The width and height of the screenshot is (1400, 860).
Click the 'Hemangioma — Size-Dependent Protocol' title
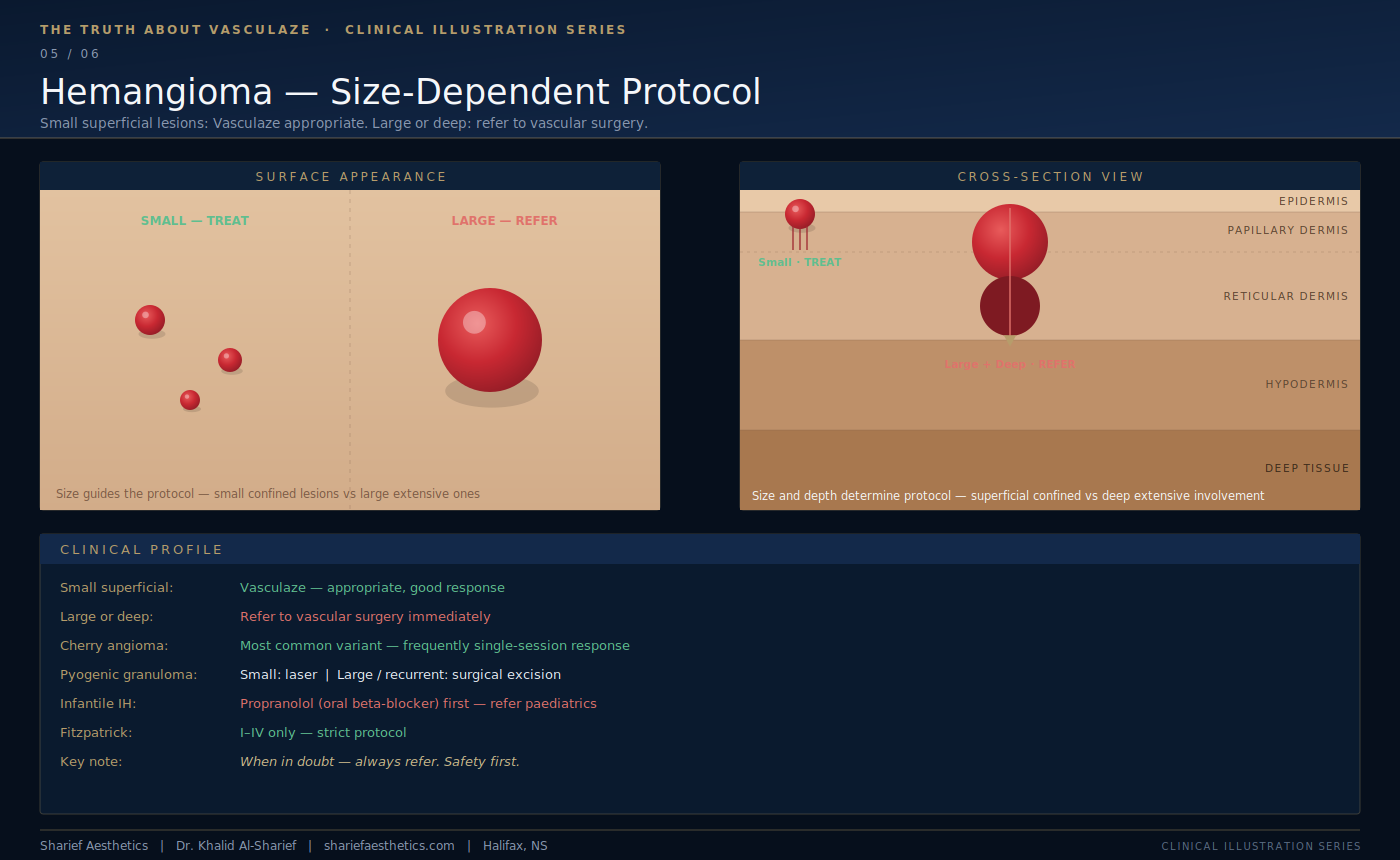(400, 92)
